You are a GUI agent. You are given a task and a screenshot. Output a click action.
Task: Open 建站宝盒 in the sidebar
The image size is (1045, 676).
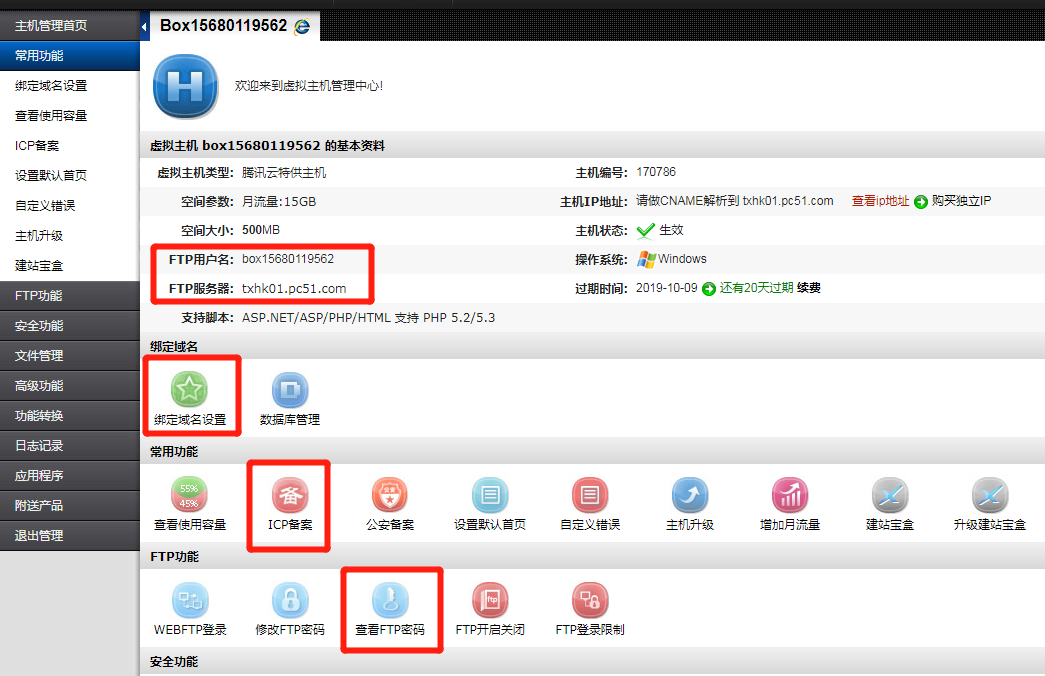(x=39, y=265)
